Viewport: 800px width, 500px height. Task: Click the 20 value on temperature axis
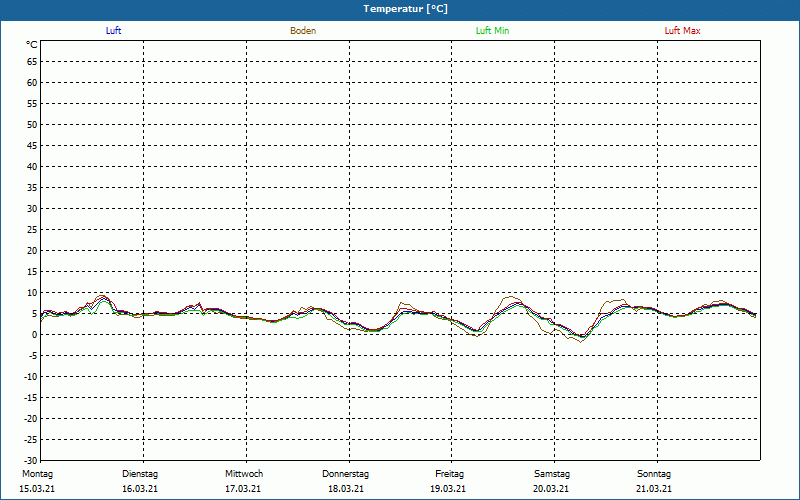click(x=32, y=251)
